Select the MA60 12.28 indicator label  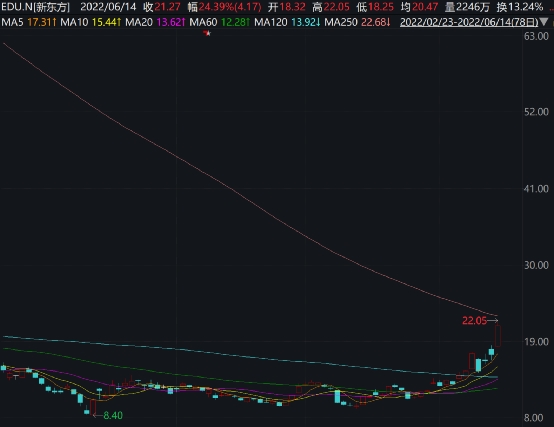(220, 23)
